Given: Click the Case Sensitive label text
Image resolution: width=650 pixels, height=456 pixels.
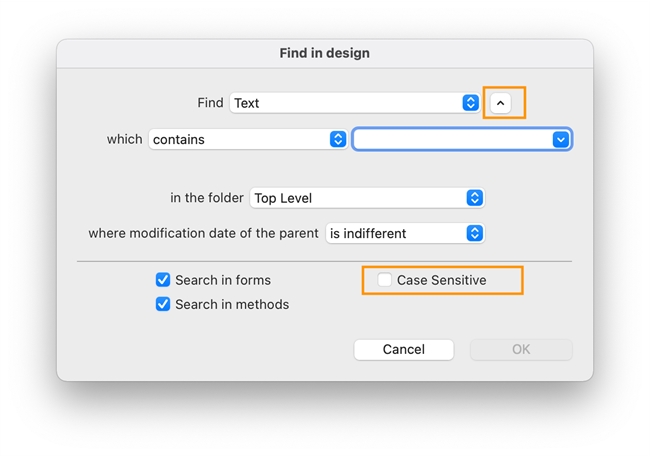Looking at the screenshot, I should pyautogui.click(x=441, y=280).
